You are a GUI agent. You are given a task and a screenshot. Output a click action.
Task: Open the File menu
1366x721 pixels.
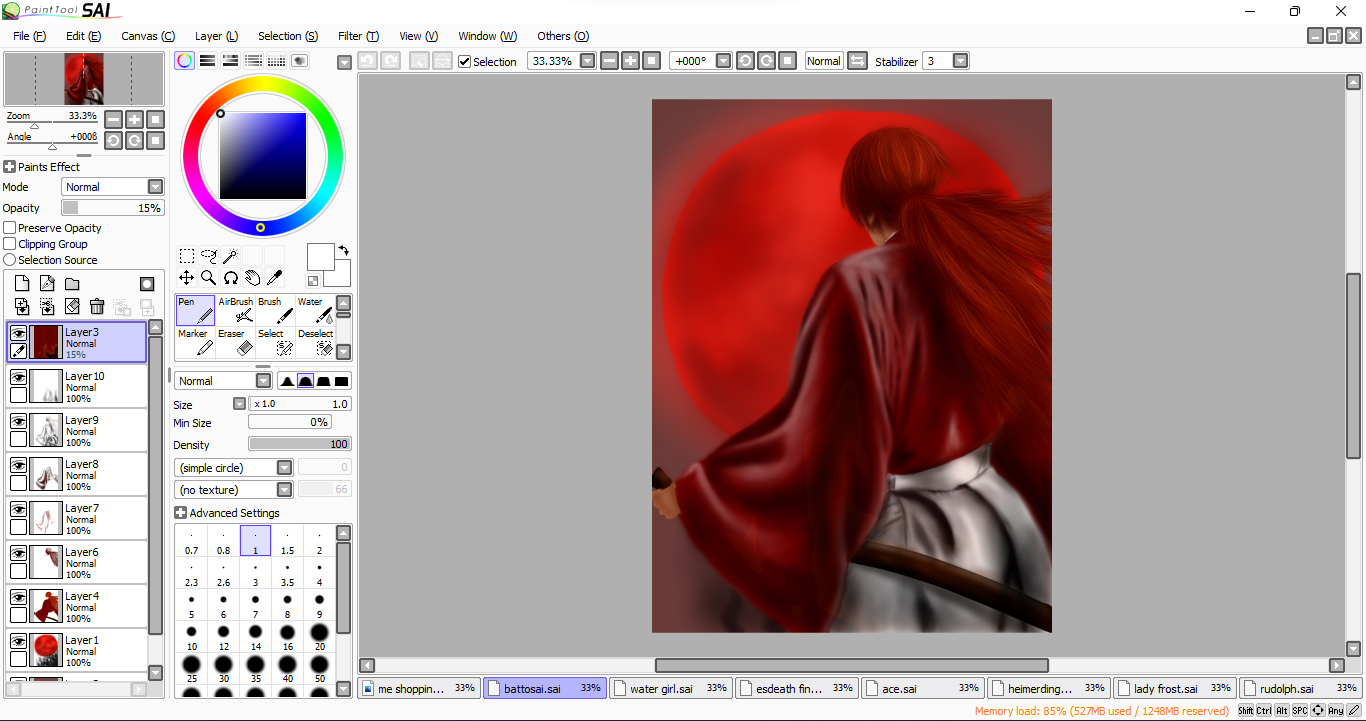click(30, 36)
